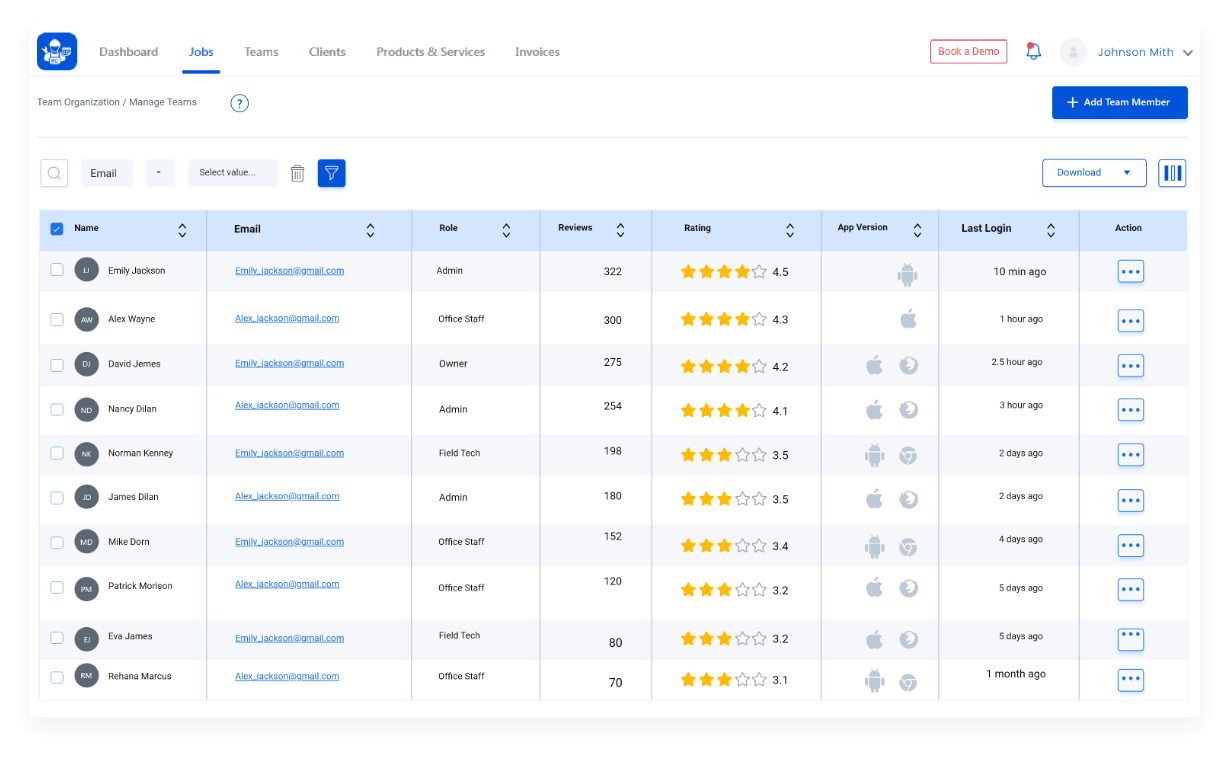Click Chrome icon in Norman Kenney row
Image resolution: width=1230 pixels, height=757 pixels.
click(908, 455)
